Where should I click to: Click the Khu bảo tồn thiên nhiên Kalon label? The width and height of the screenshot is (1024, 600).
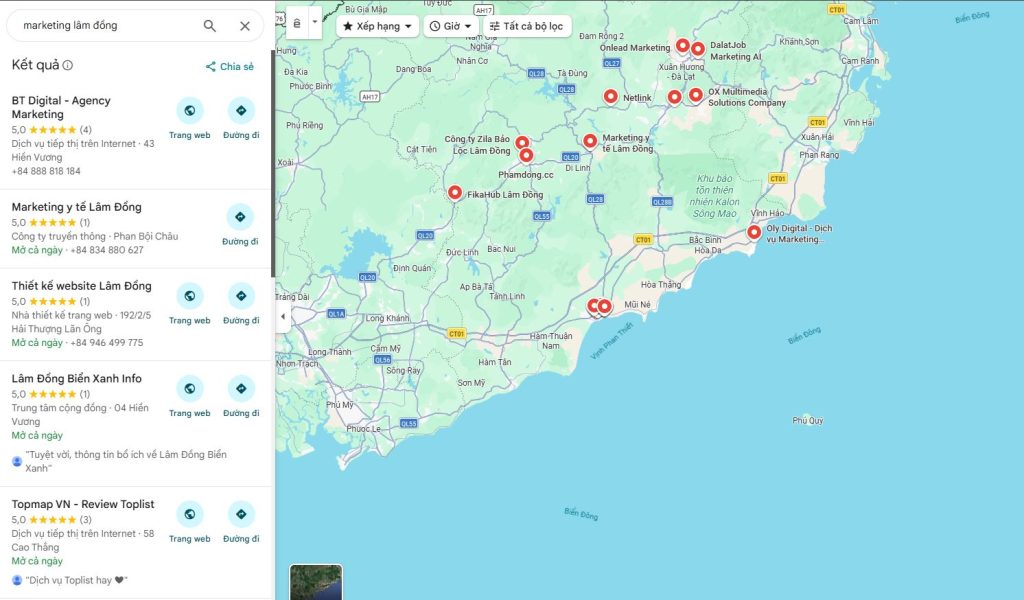[714, 196]
